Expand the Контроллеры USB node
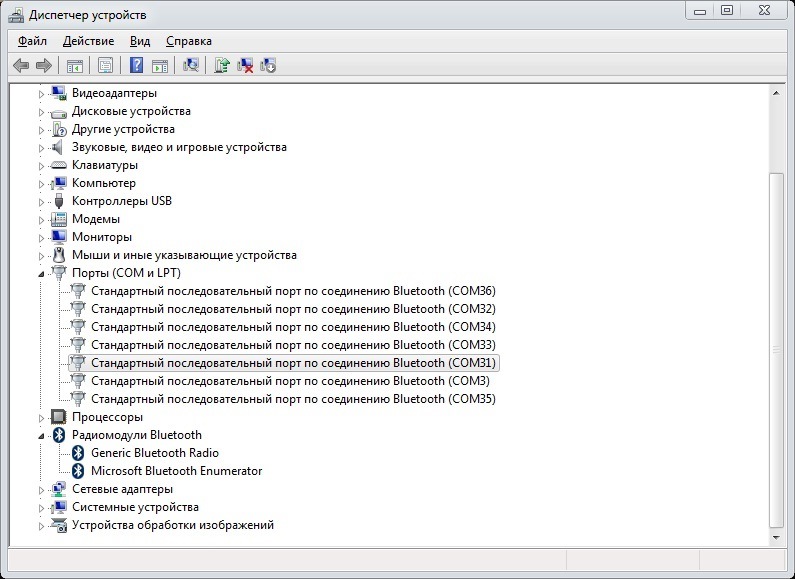This screenshot has height=579, width=795. tap(42, 202)
